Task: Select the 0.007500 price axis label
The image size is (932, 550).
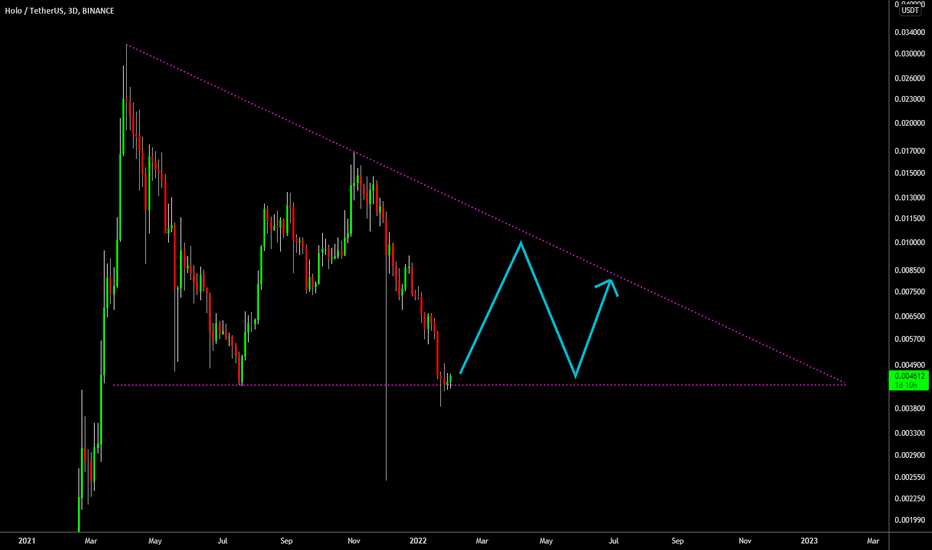Action: 910,291
